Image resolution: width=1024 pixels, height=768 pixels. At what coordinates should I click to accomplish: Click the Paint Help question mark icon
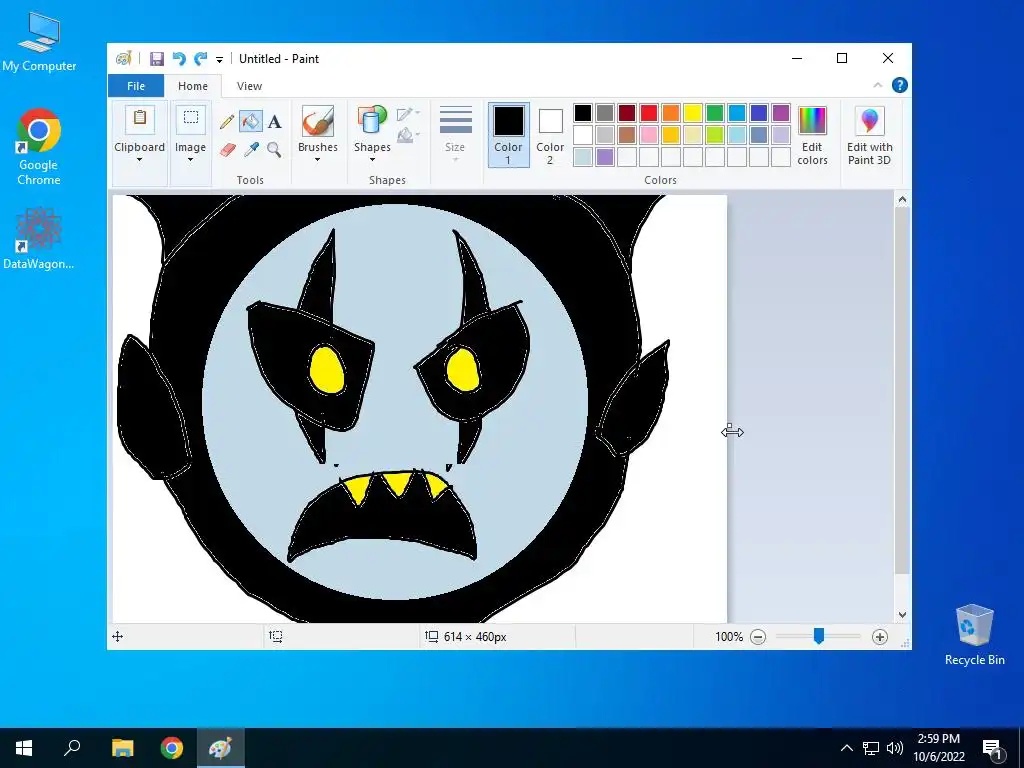[x=899, y=86]
